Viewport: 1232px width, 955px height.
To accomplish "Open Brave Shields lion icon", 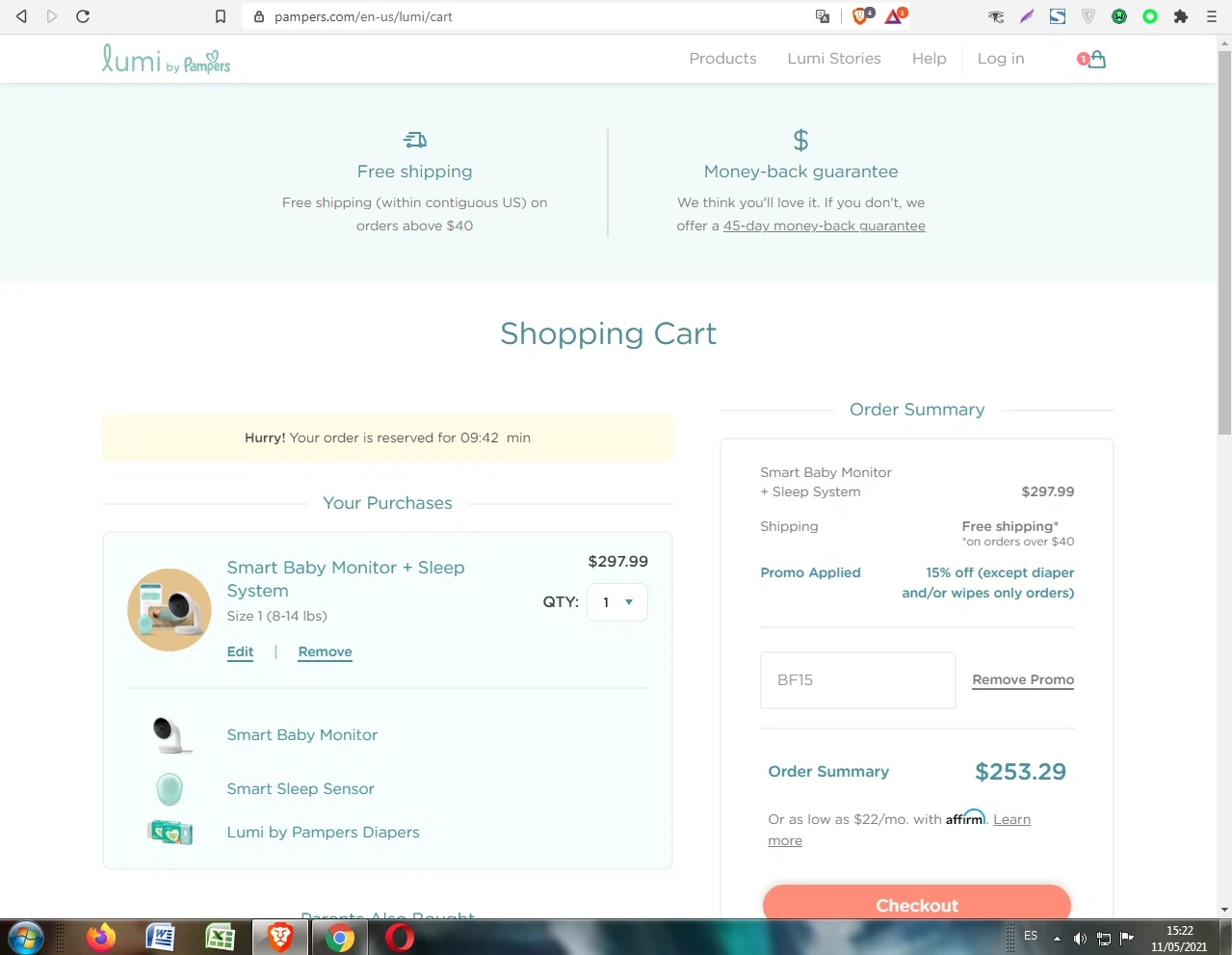I will [862, 15].
